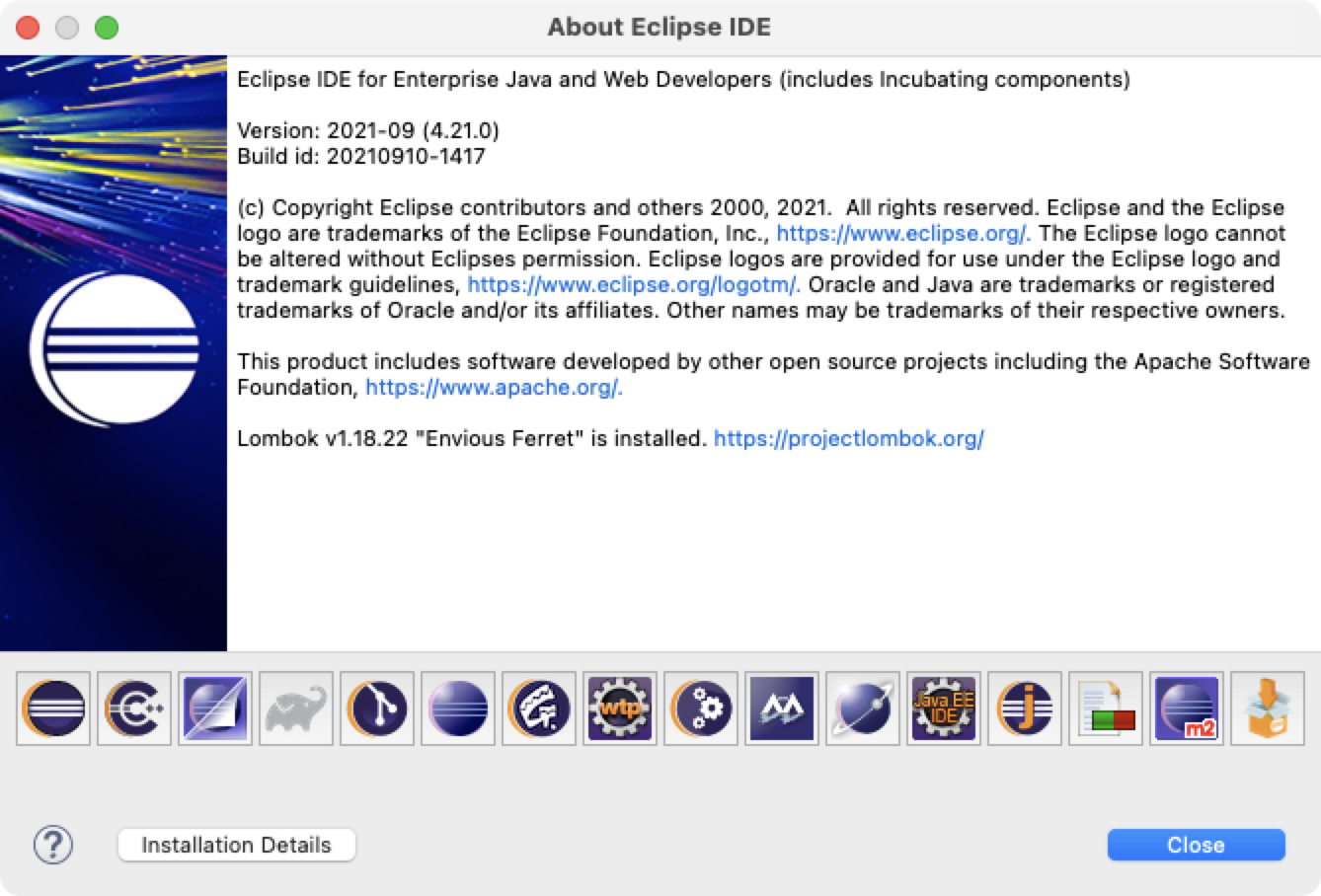Click the "Build id: 20210910-1417" text
The width and height of the screenshot is (1321, 896).
(x=361, y=156)
